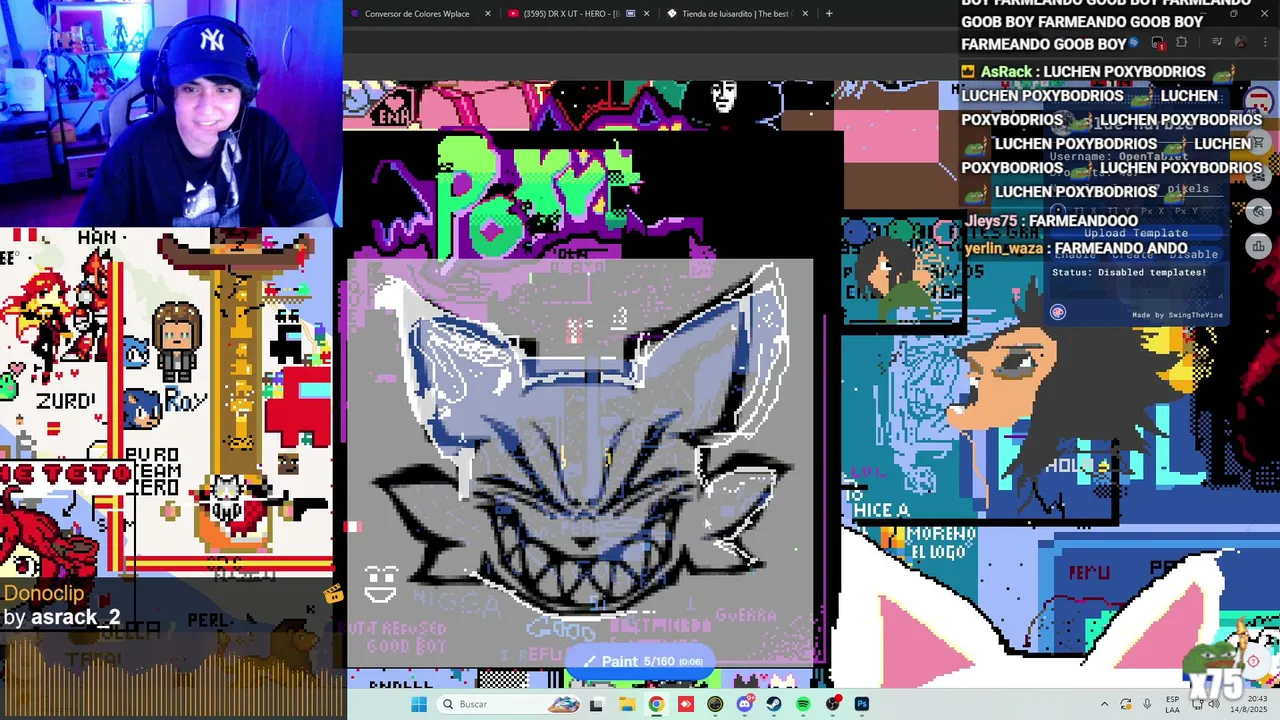Viewport: 1280px width, 720px height.
Task: Click the smiley face pixel art on canvas
Action: [381, 583]
